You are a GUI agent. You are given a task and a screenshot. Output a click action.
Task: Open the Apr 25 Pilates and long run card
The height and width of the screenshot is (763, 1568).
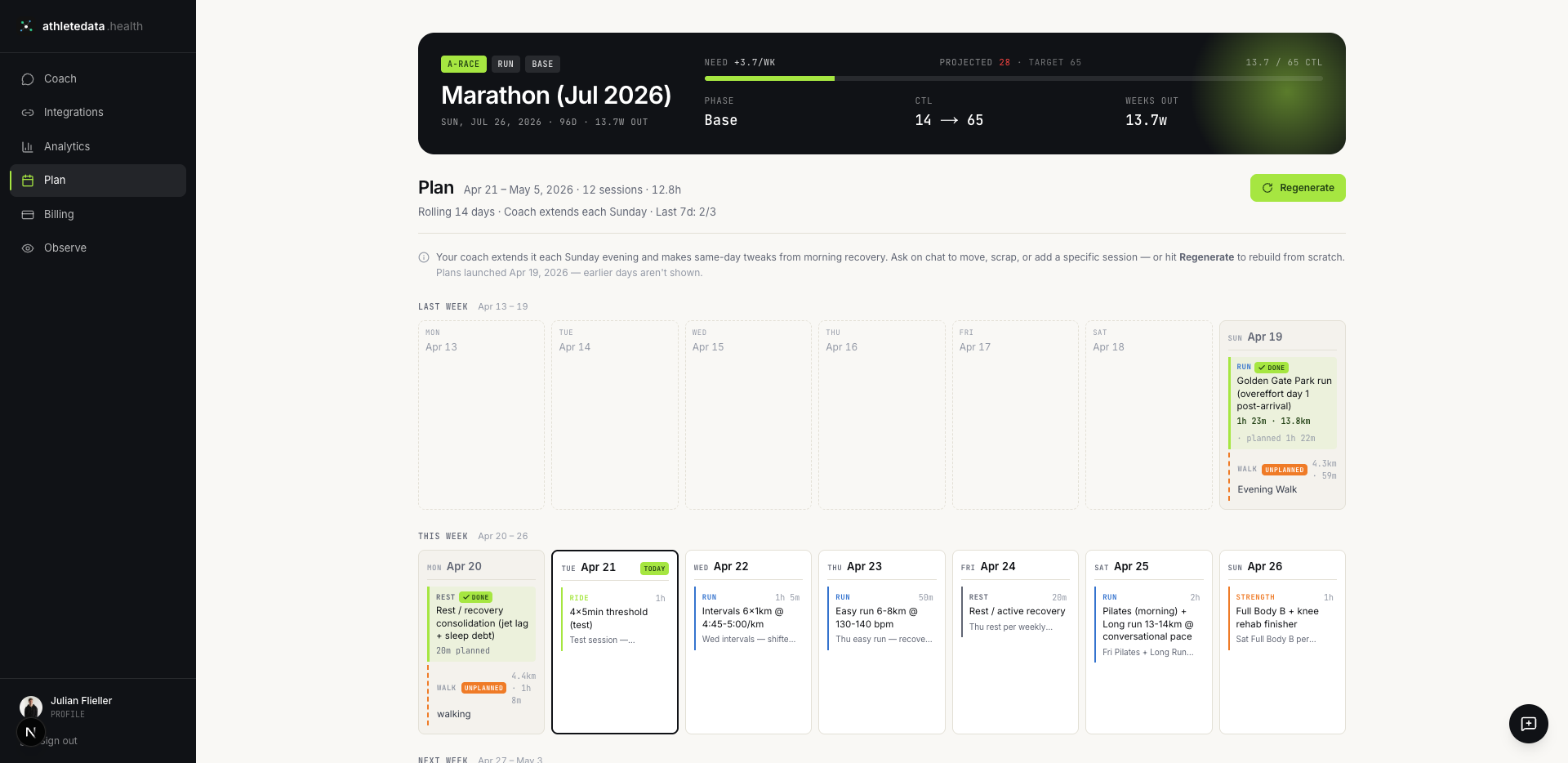[x=1148, y=625]
